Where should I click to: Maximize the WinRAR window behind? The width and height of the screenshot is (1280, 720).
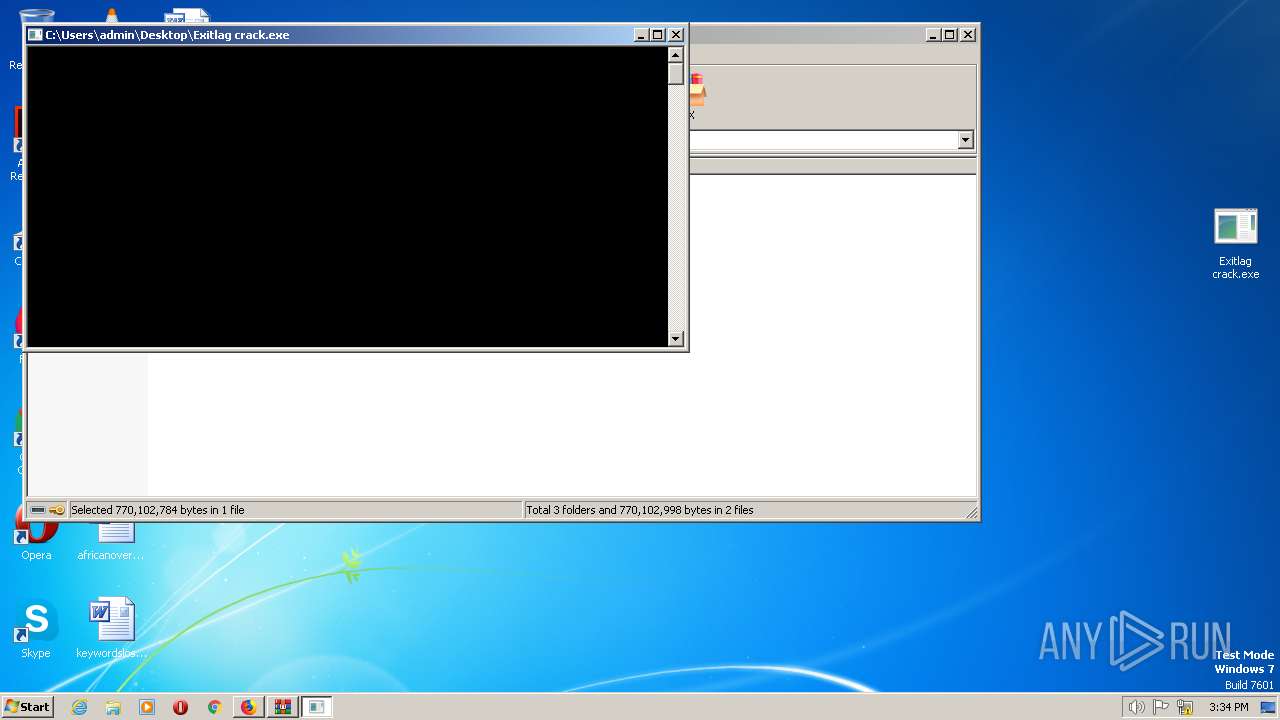pos(950,35)
